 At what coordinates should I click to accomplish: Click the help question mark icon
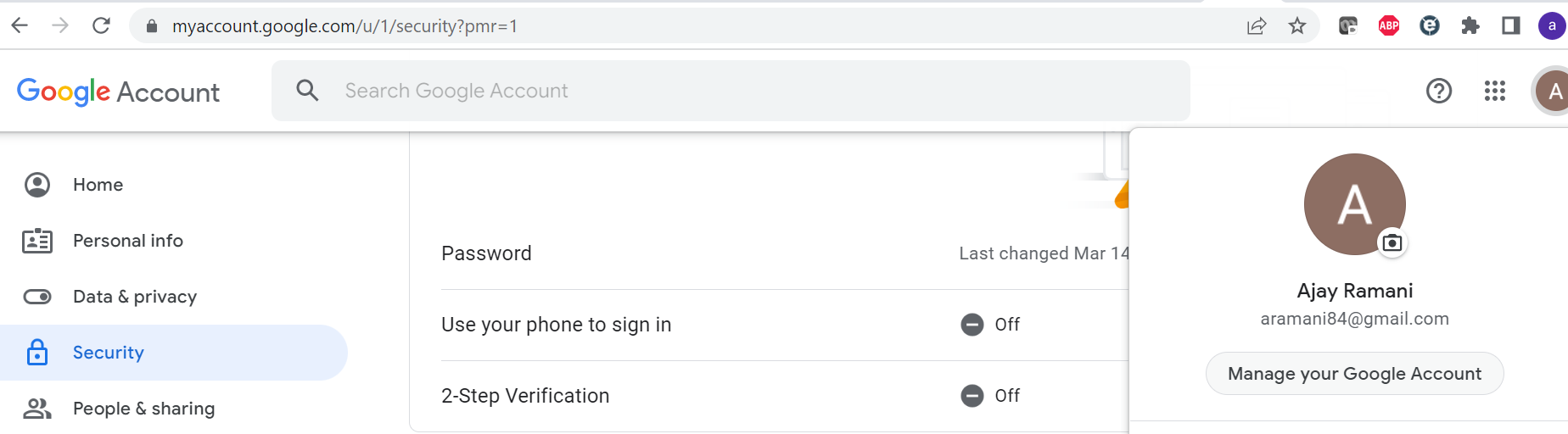point(1439,91)
